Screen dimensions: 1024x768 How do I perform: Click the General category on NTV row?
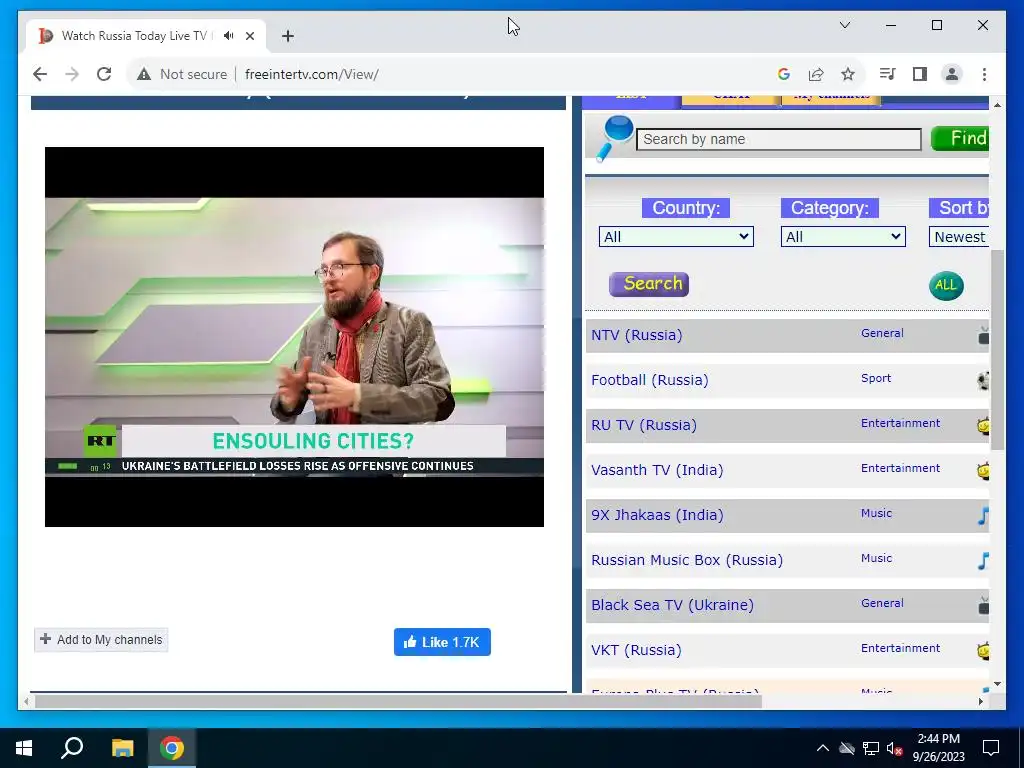[882, 333]
